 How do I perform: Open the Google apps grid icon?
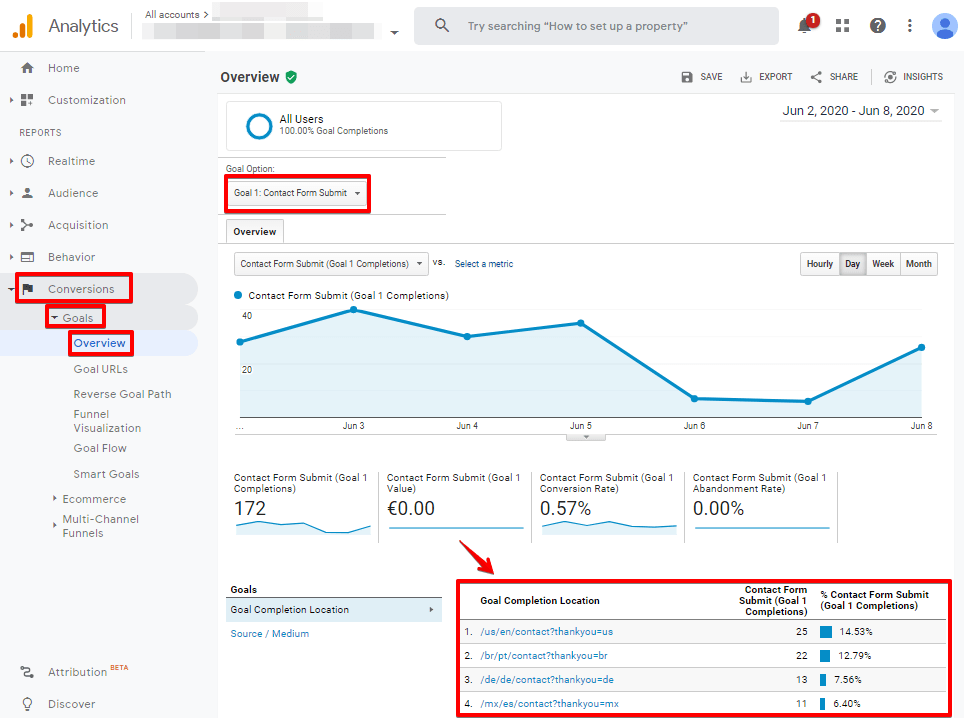(x=843, y=26)
